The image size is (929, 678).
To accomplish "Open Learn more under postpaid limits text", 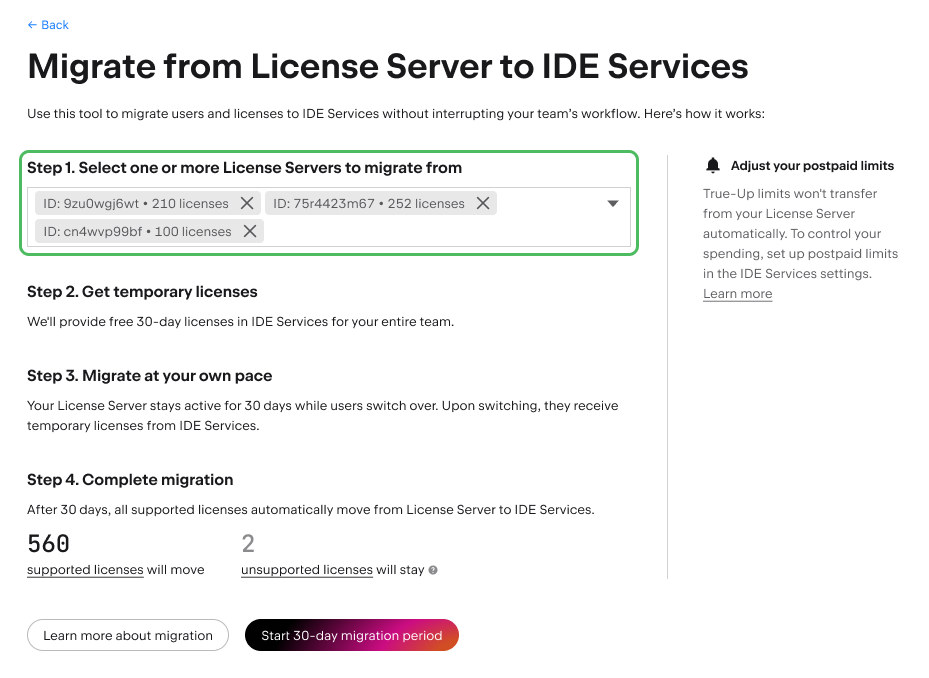I will coord(737,293).
